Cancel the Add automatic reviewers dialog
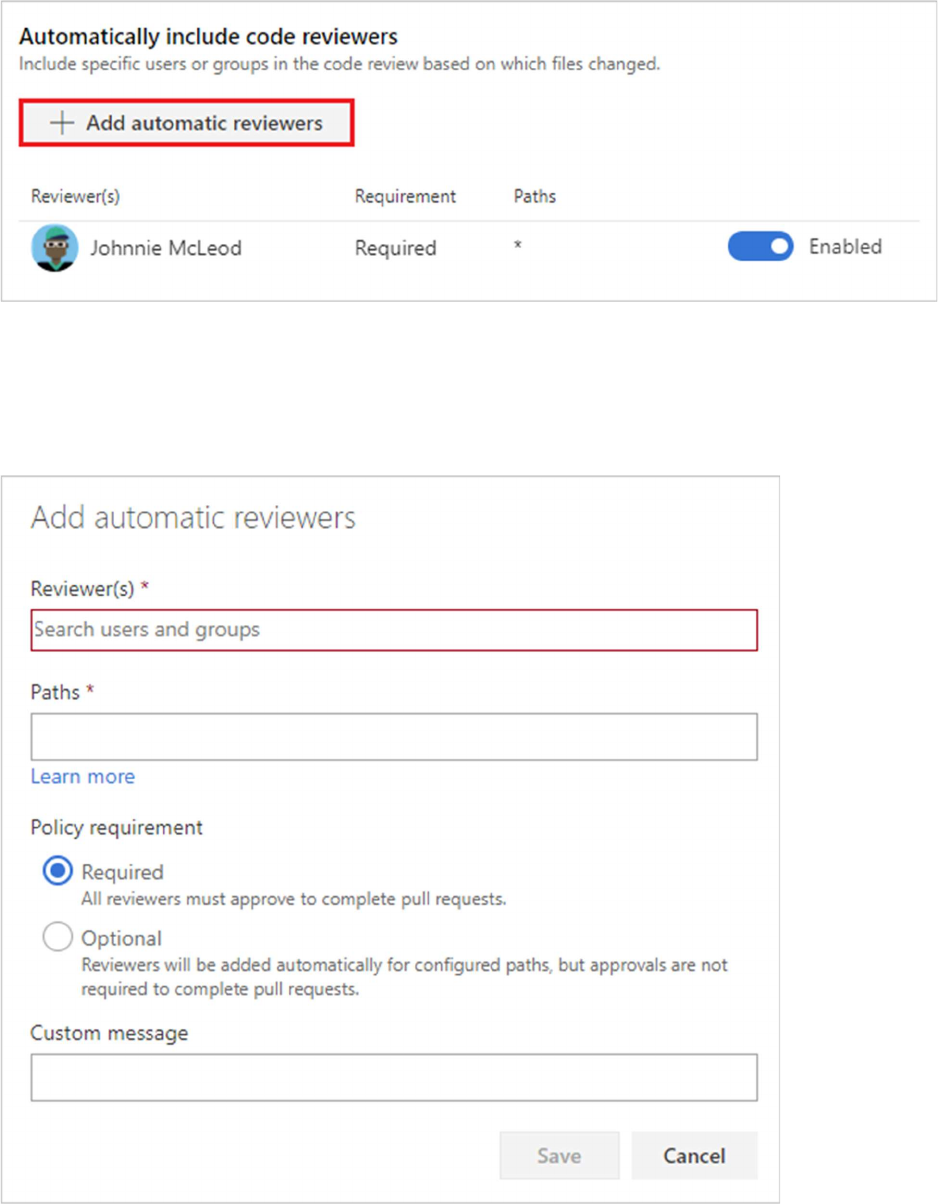This screenshot has width=938, height=1204. click(694, 1156)
